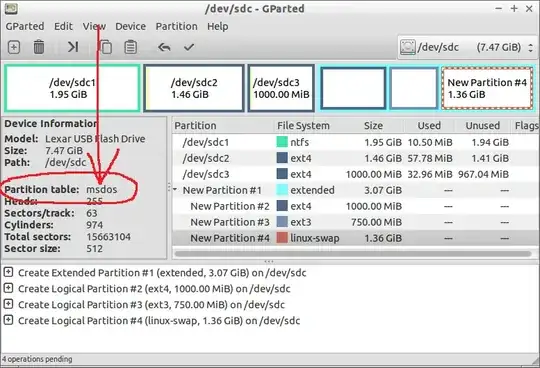Click the Lexar USB Flash Drive model text

tap(95, 139)
